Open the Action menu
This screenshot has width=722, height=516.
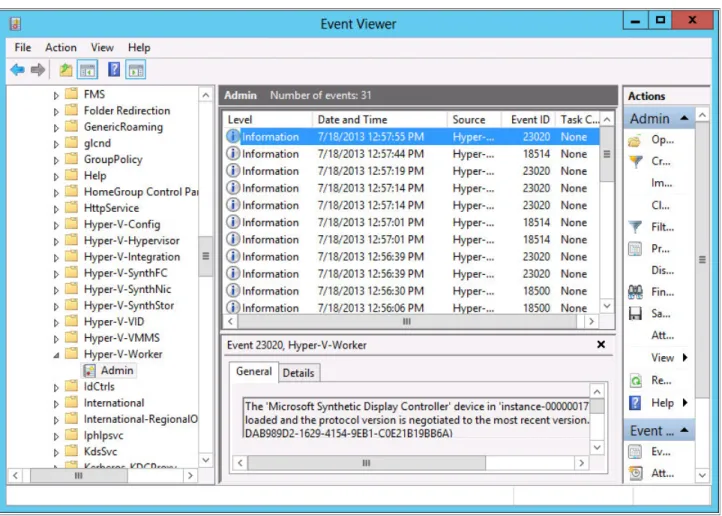61,47
